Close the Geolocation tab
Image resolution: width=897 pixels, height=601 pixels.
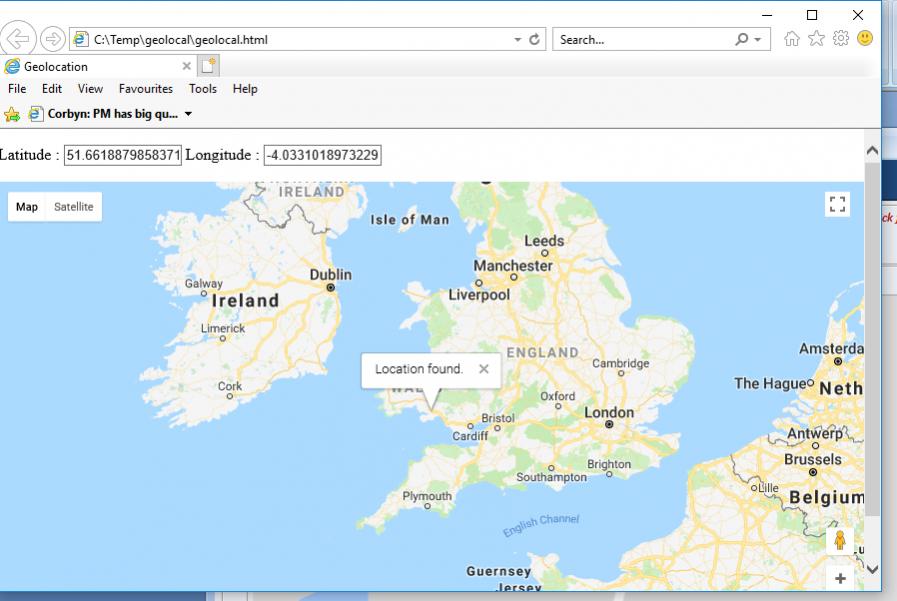tap(186, 66)
